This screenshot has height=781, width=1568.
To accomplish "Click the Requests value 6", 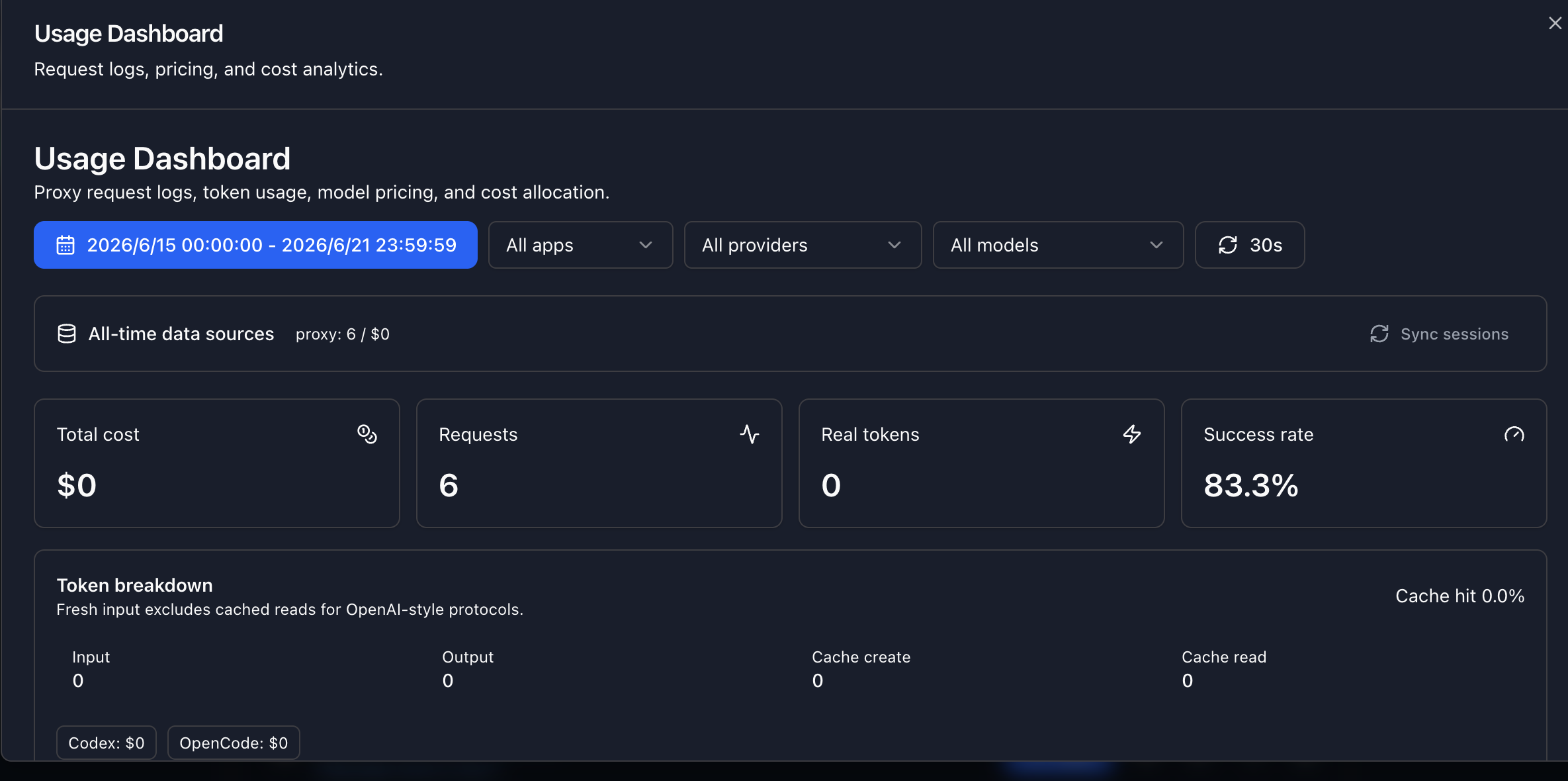I will [449, 485].
